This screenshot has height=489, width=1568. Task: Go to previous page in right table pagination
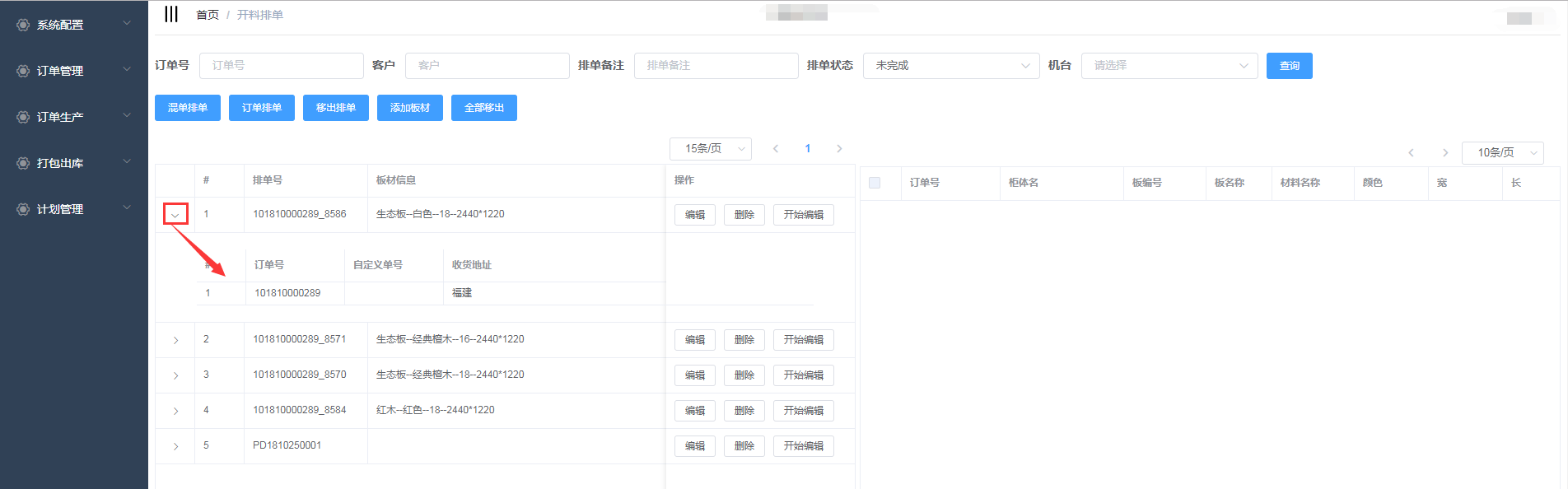coord(1411,153)
